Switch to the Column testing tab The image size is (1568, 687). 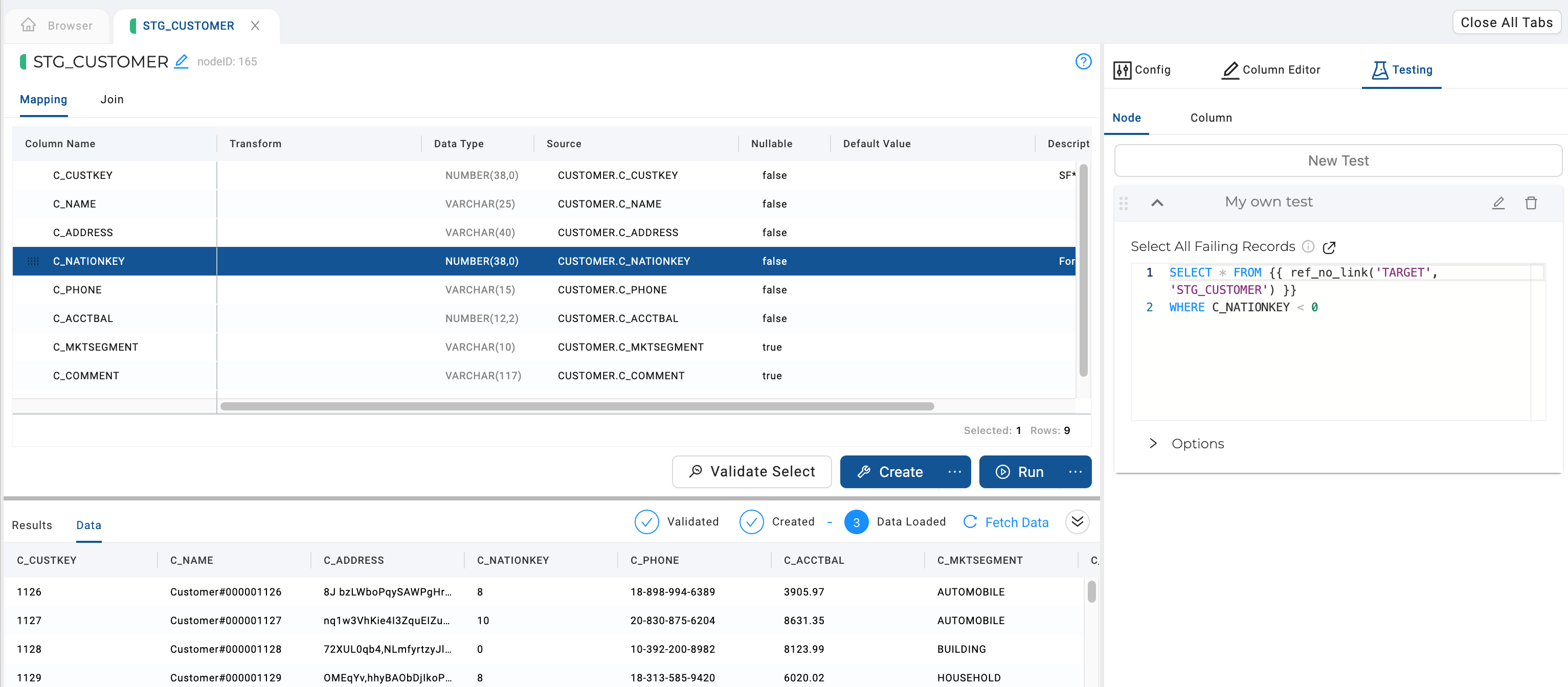click(x=1211, y=118)
